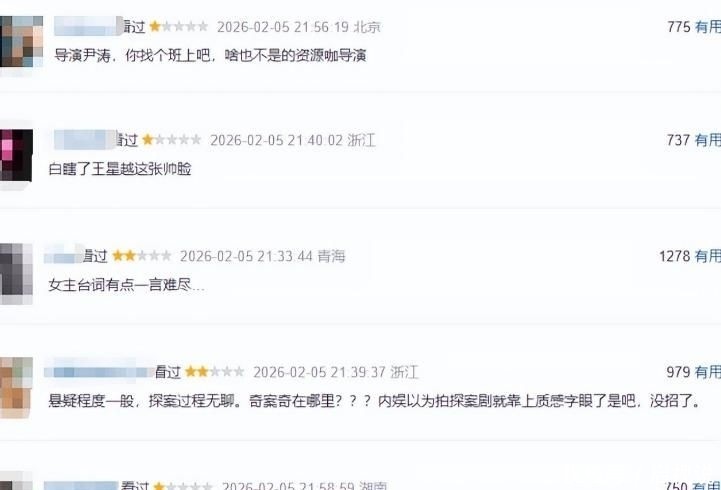721x490 pixels.
Task: Click timestamp 2026-02-05 21:56:19 北京
Action: tap(299, 27)
